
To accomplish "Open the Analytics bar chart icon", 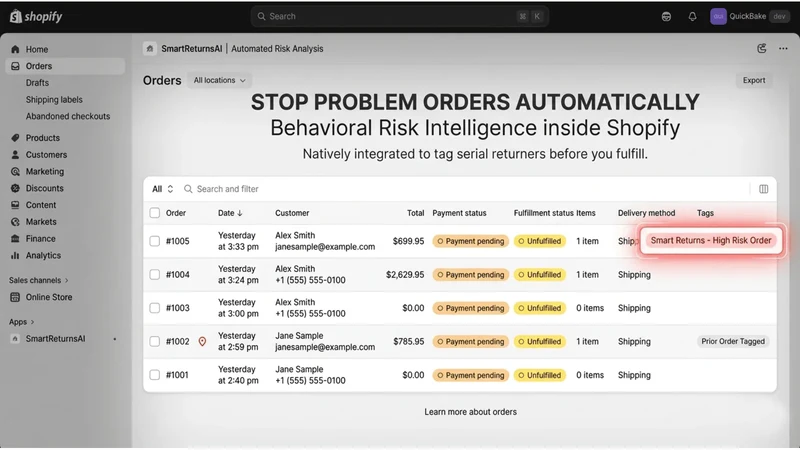I will (x=15, y=256).
